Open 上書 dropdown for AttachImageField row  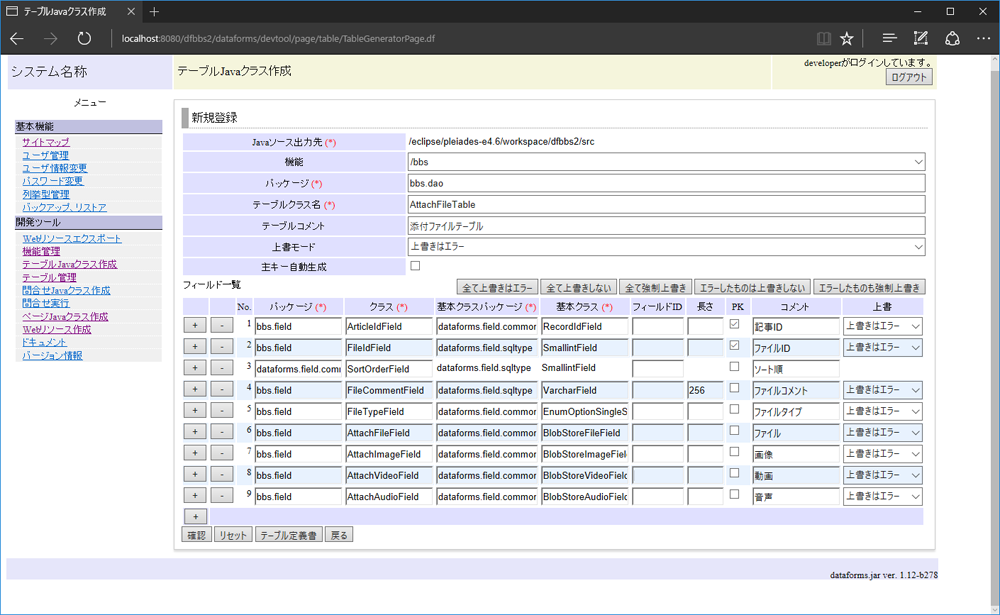[x=883, y=454]
